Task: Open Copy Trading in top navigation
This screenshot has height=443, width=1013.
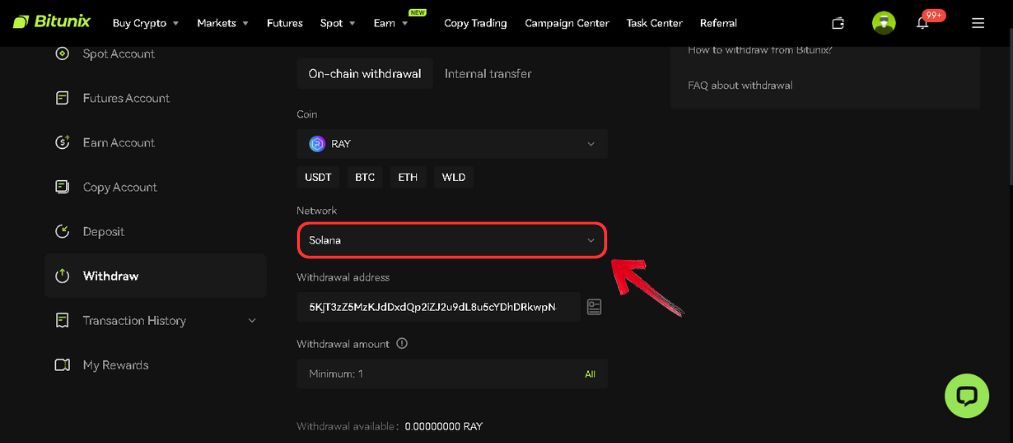Action: (475, 23)
